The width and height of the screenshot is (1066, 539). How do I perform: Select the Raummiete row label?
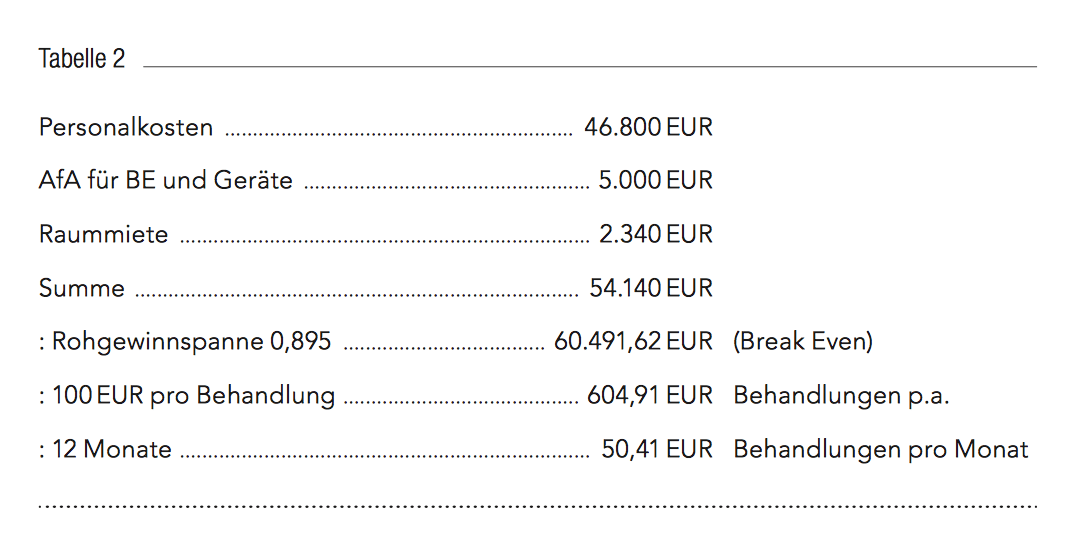click(x=103, y=234)
